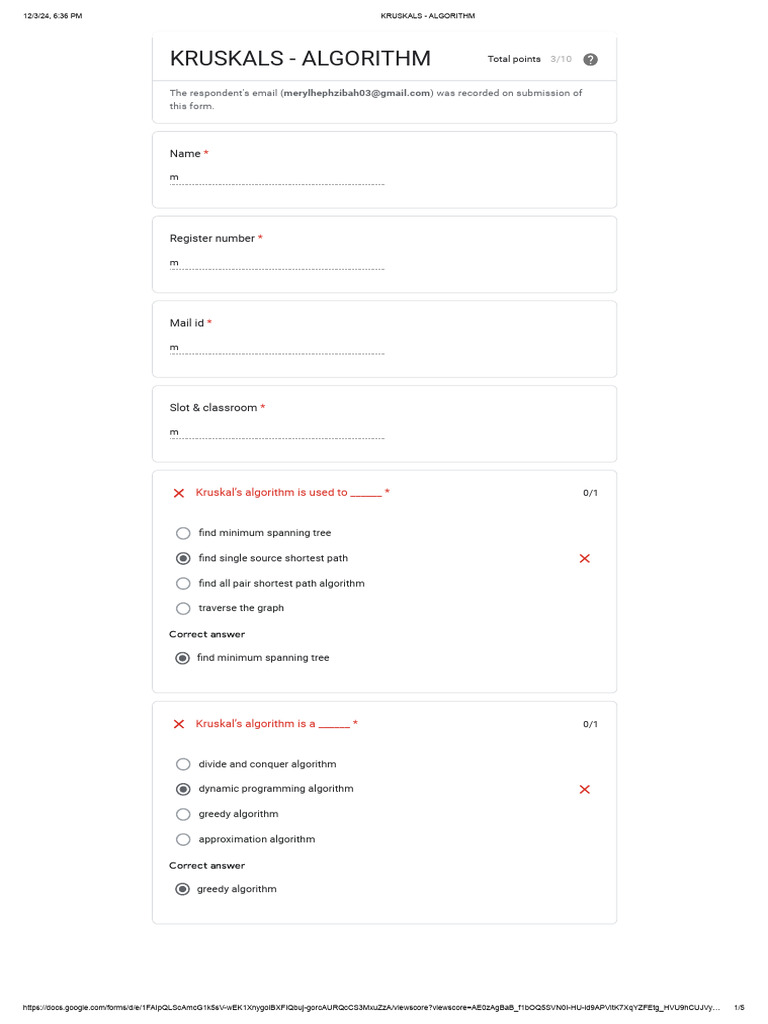768x1024 pixels.
Task: Pick the 'greedy algorithm' answer option
Action: click(x=183, y=814)
